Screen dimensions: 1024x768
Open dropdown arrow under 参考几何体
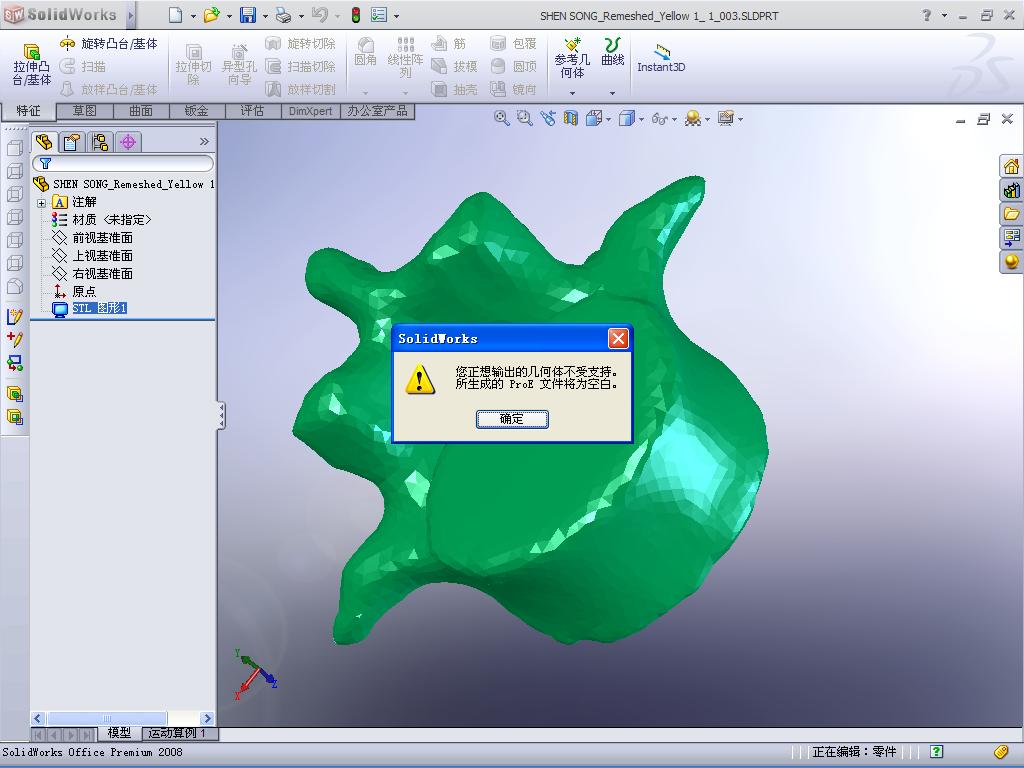[x=572, y=93]
